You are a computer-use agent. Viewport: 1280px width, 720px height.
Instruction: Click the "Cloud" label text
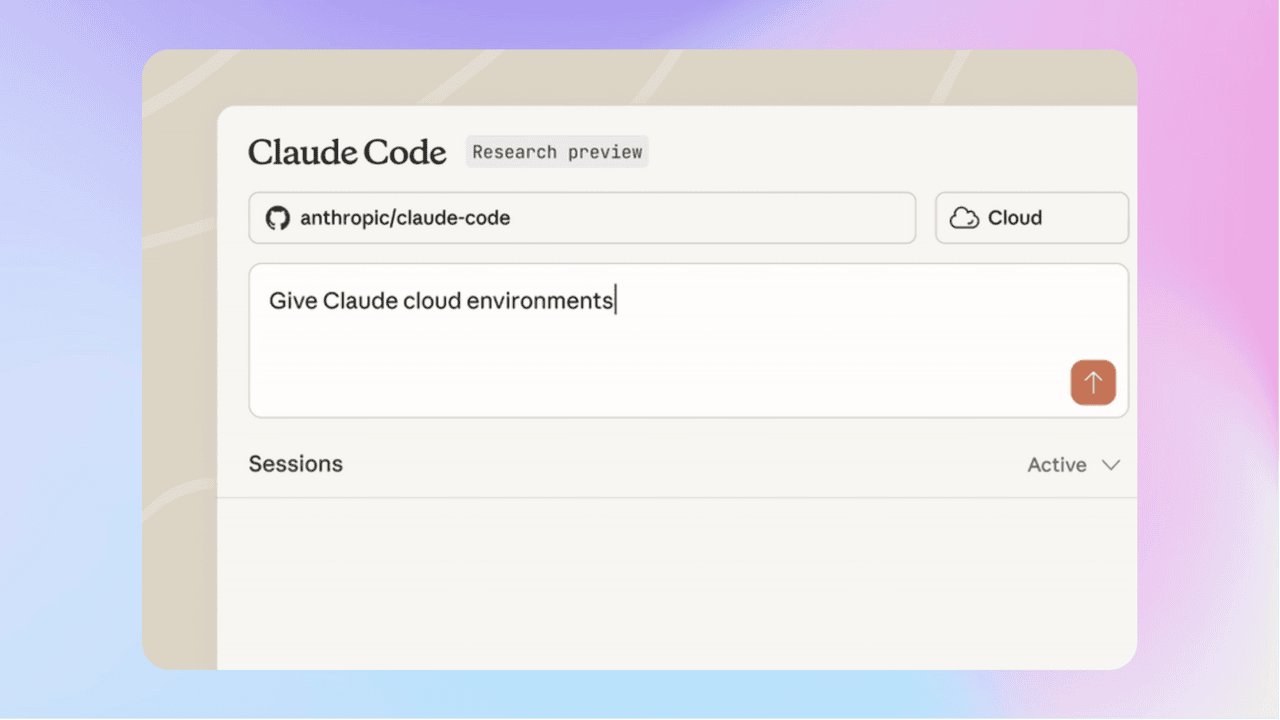[x=1015, y=218]
